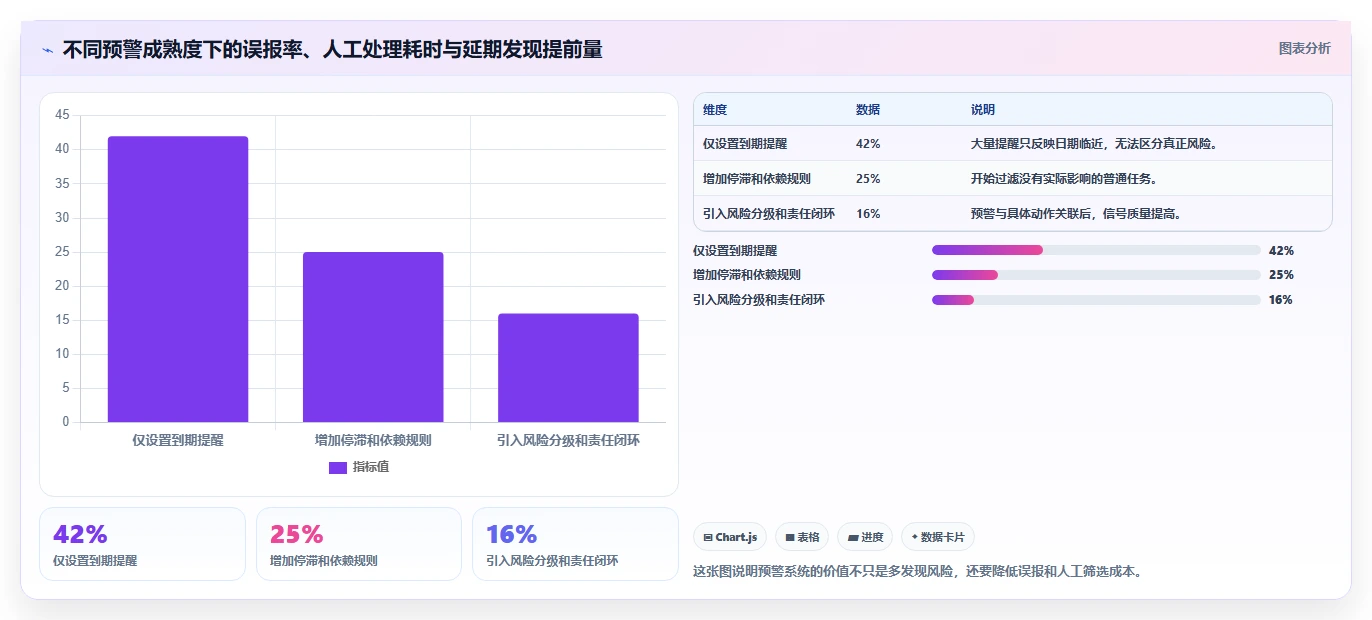Click the blue icon beside the page title
This screenshot has height=620, width=1372.
(48, 50)
